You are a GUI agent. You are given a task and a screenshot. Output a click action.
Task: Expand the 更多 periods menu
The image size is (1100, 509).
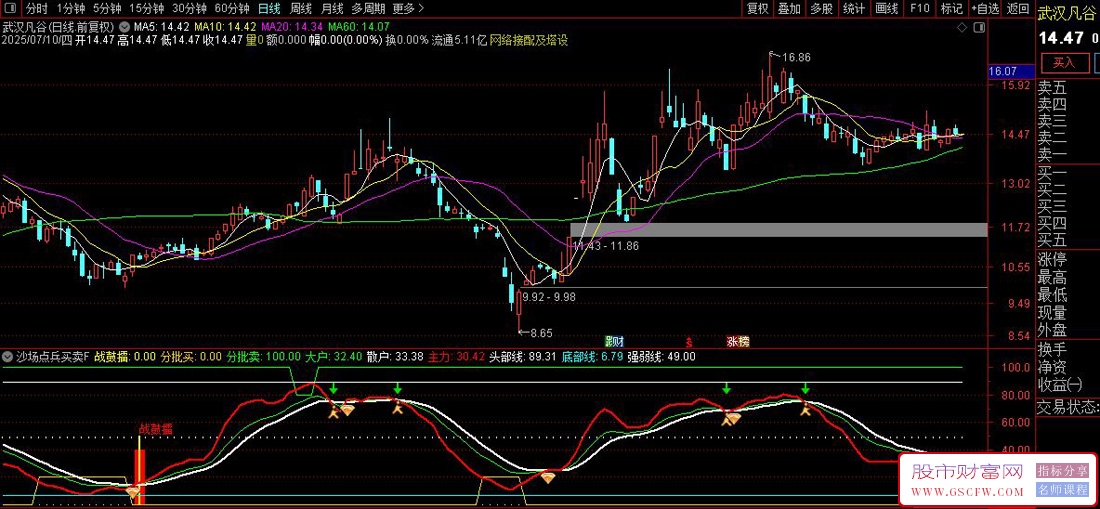tap(409, 9)
